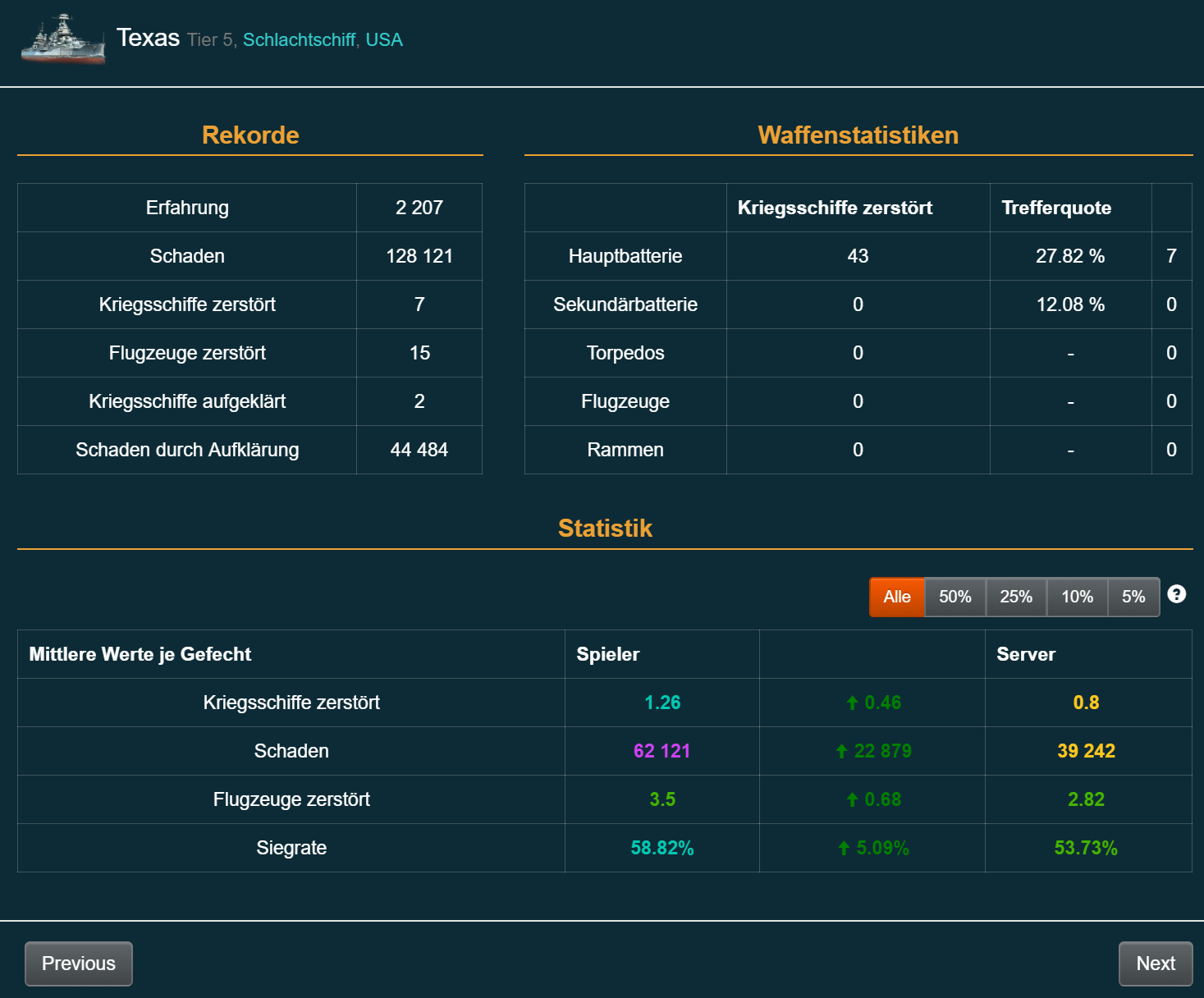Switch filter to 50% players
1204x998 pixels.
tap(955, 597)
